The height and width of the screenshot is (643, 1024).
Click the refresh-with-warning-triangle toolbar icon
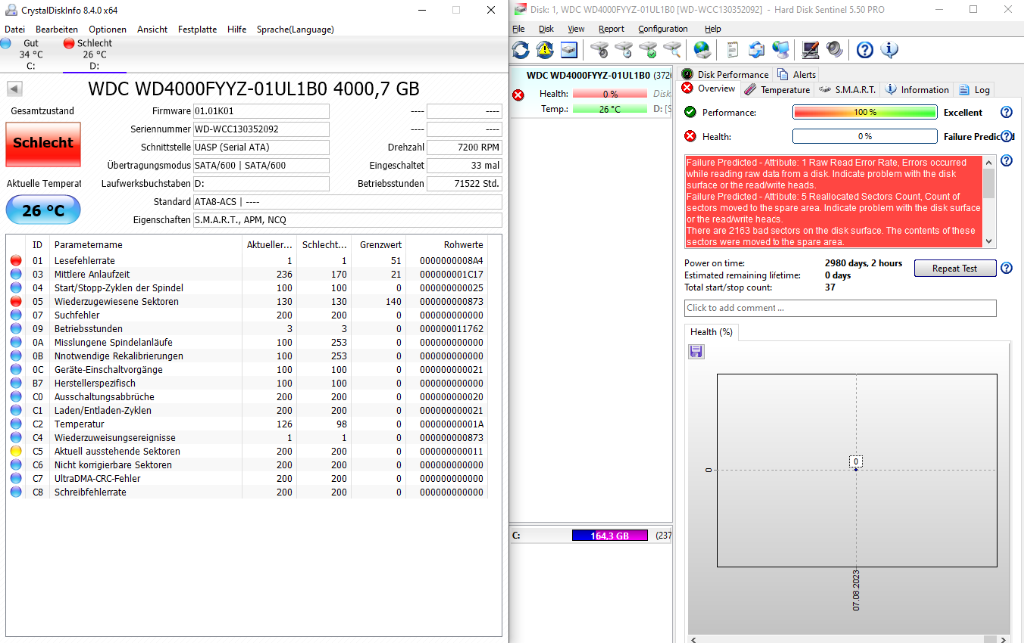[545, 50]
